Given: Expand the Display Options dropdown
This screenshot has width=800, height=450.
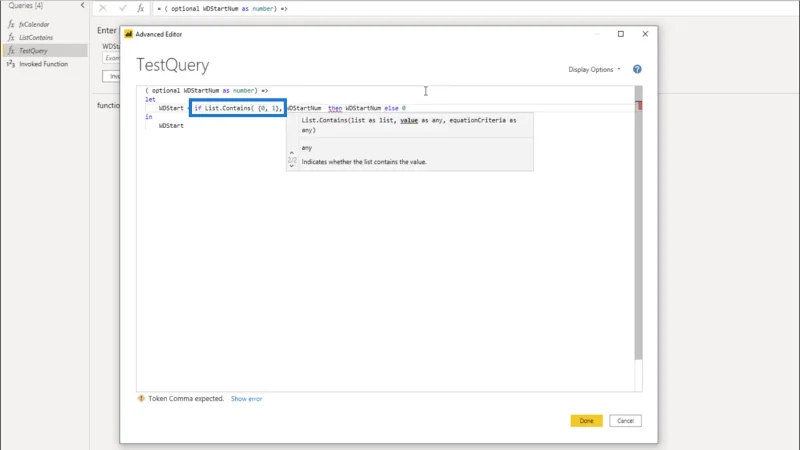Looking at the screenshot, I should [594, 69].
